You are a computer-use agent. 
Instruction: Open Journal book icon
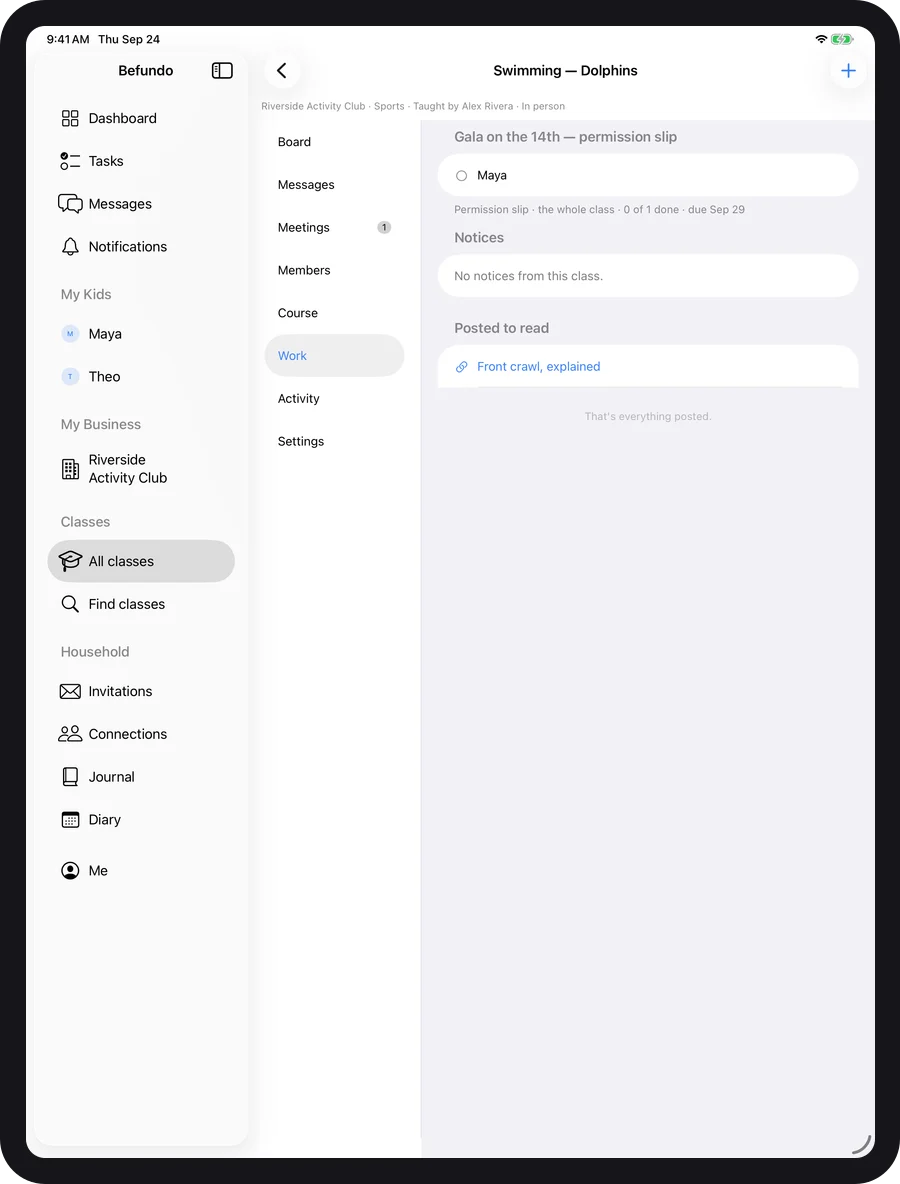(x=70, y=776)
